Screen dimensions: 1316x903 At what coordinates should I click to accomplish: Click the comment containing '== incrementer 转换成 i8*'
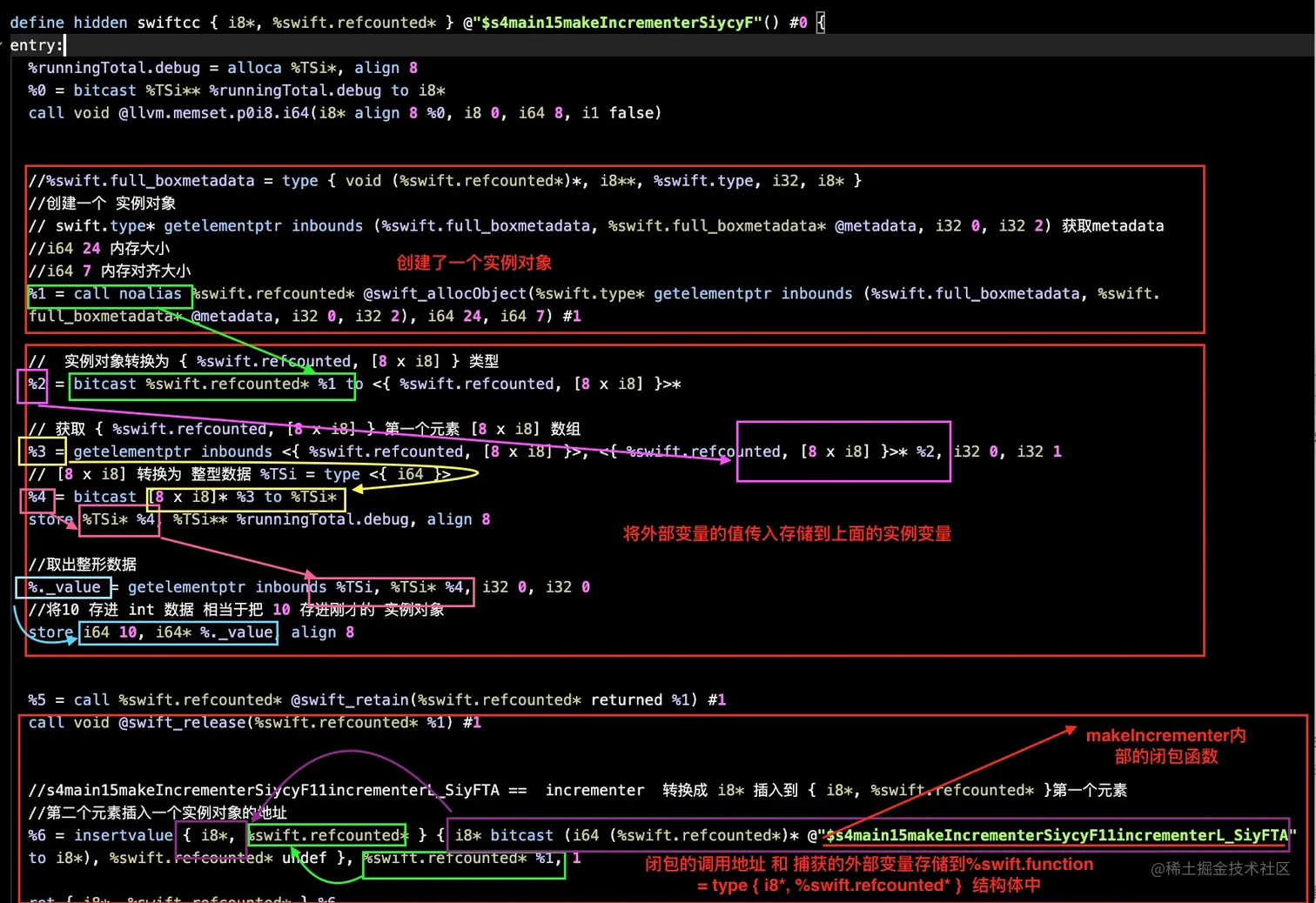pos(578,791)
